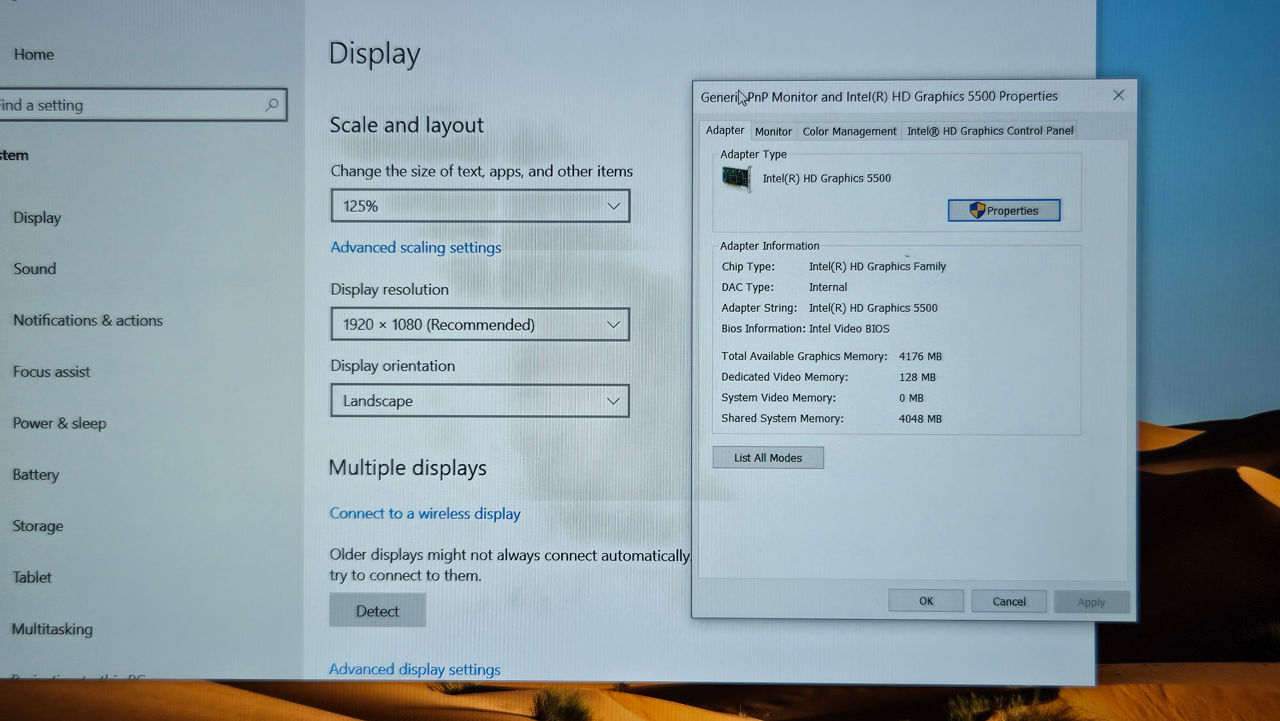1280x721 pixels.
Task: Open Advanced display settings link
Action: [415, 669]
